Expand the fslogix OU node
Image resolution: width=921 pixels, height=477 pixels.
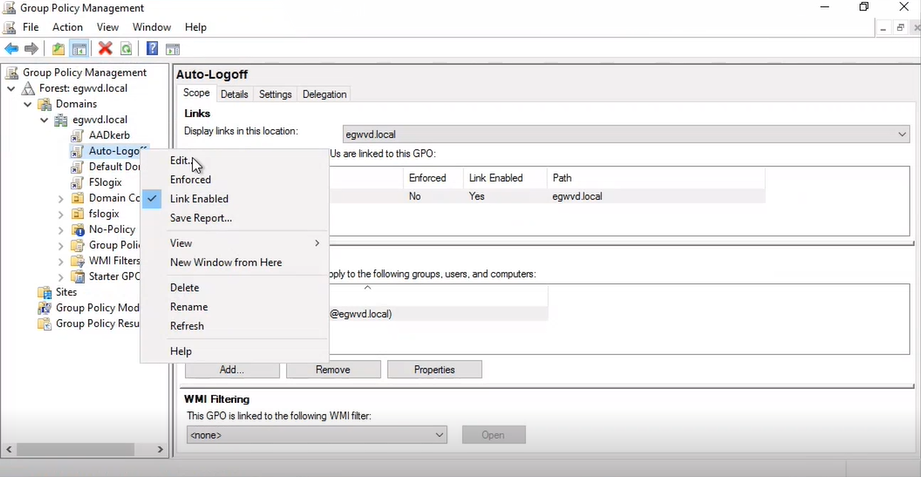60,214
